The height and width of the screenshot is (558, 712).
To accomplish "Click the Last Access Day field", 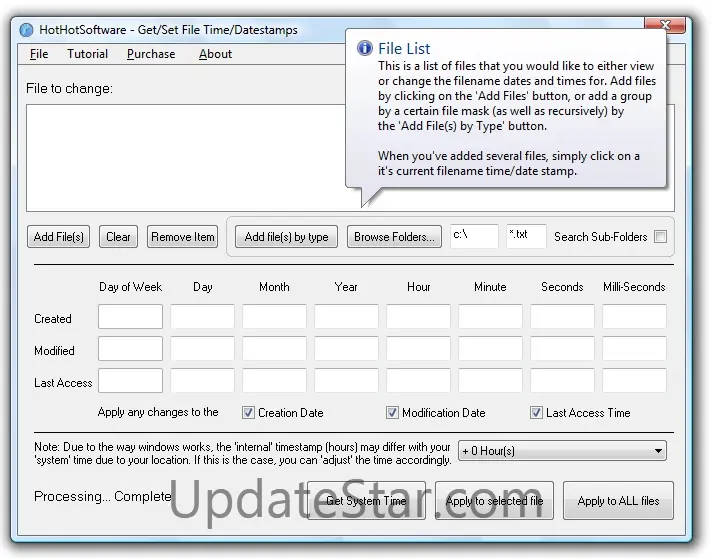I will (x=203, y=380).
